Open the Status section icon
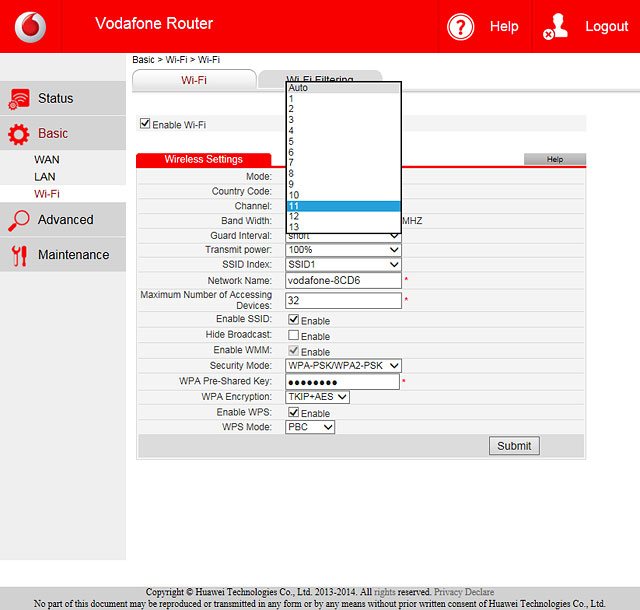Viewport: 640px width, 610px height. tap(19, 98)
